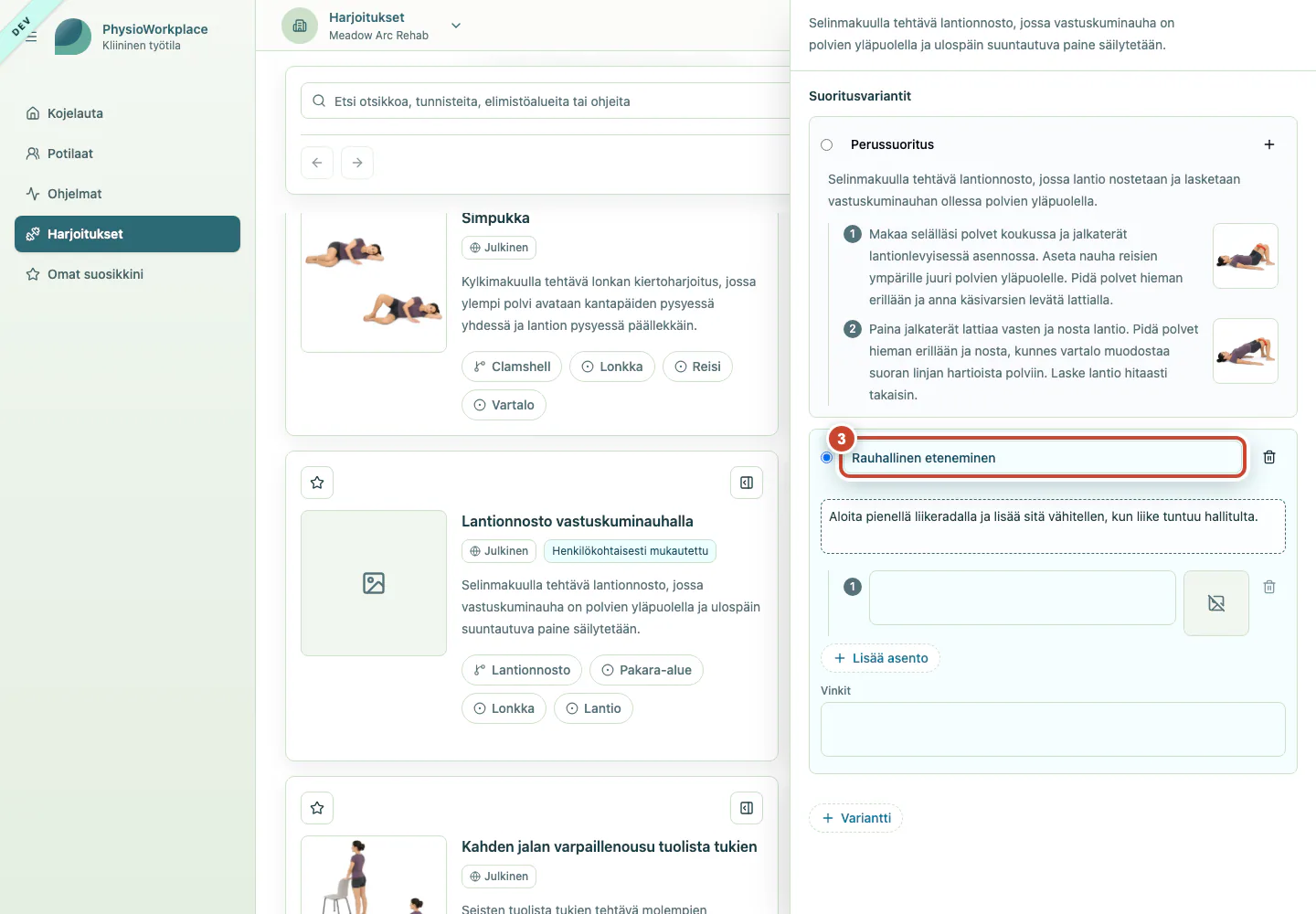1316x914 pixels.
Task: Favorite Lantionnosto vastuskuminauhalla with star icon
Action: pos(317,483)
